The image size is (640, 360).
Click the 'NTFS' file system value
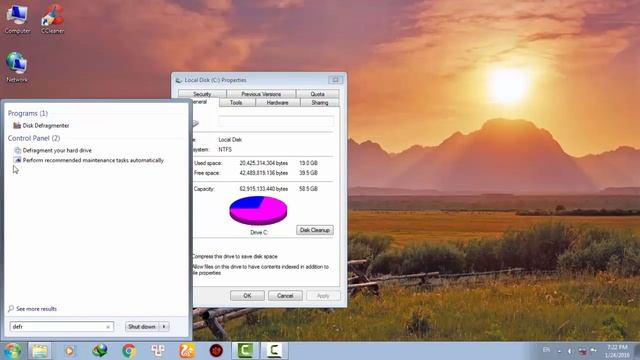(225, 150)
